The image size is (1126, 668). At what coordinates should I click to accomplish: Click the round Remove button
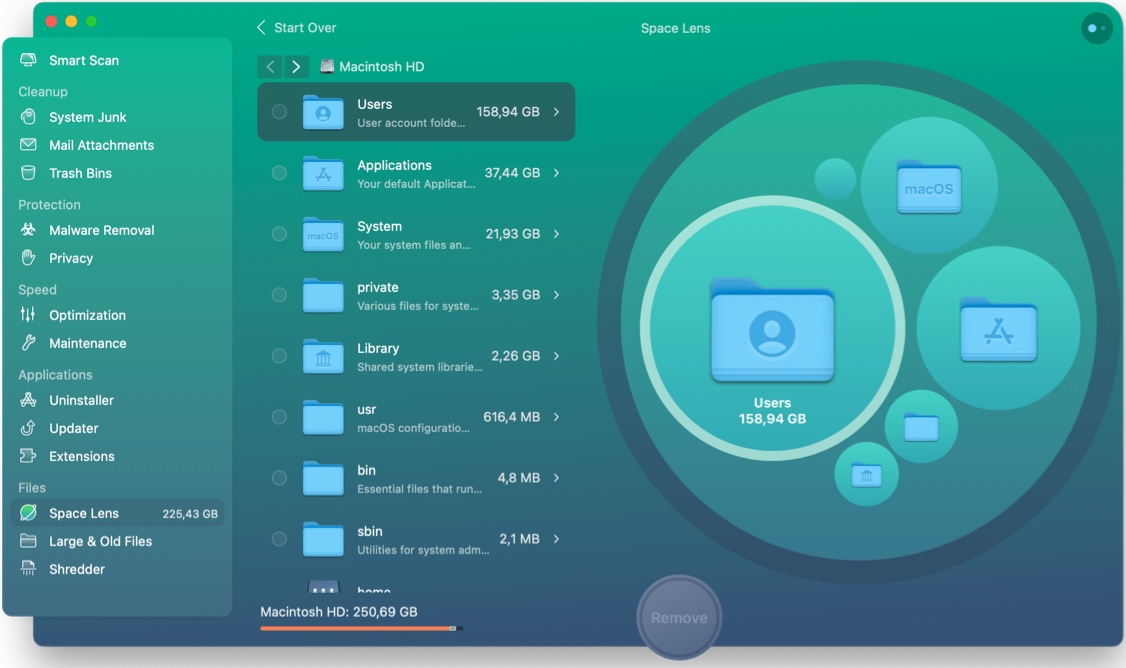pyautogui.click(x=679, y=618)
